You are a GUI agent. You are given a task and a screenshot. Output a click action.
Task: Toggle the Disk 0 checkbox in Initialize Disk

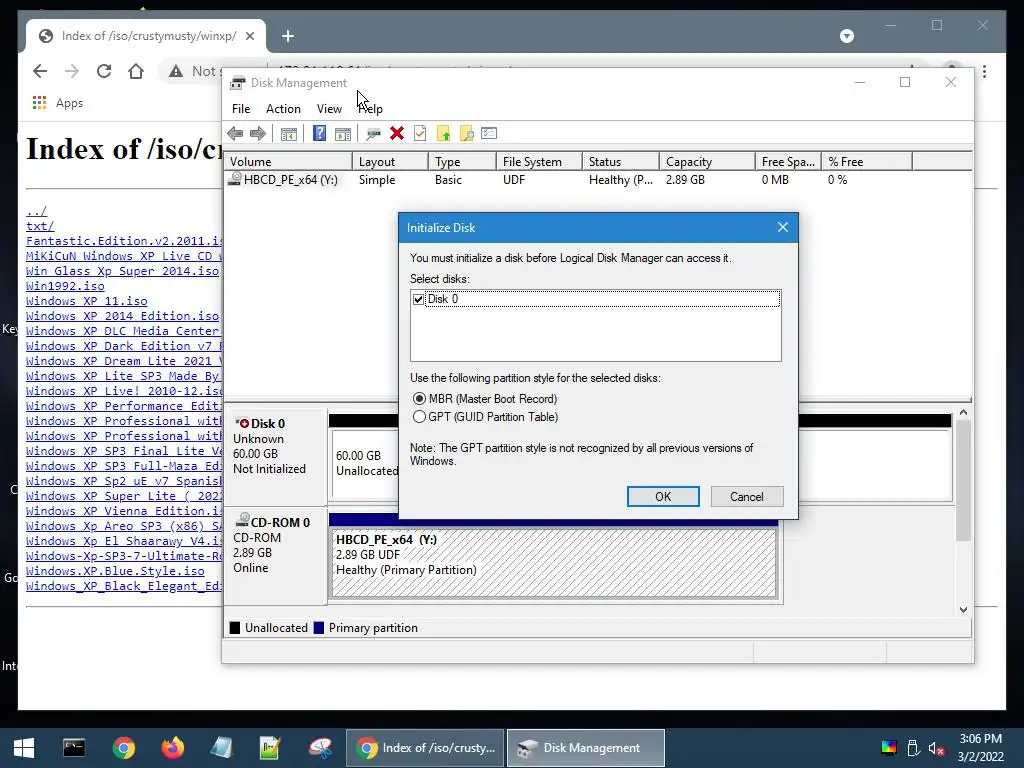[419, 299]
